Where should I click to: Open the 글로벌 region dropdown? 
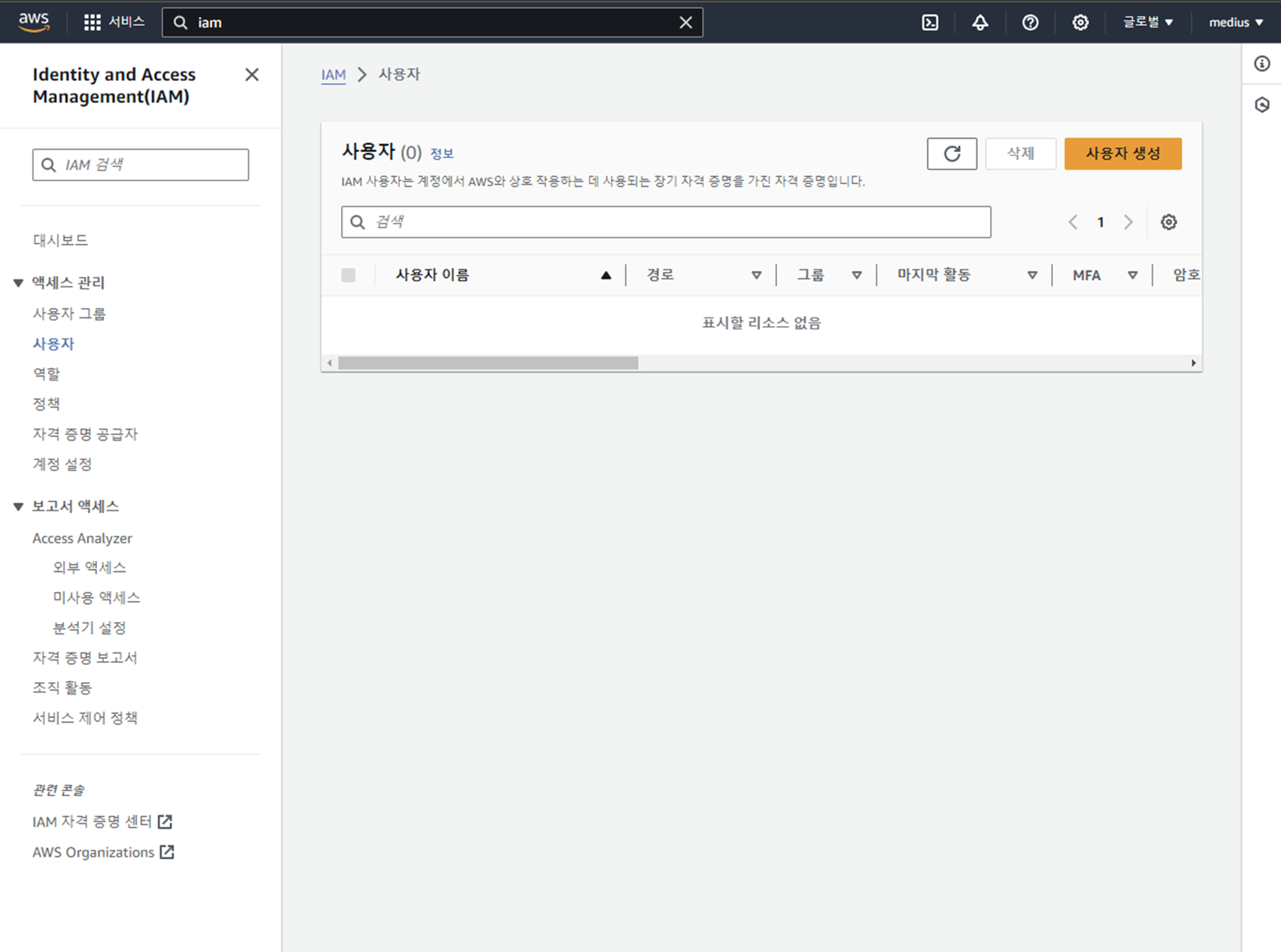(1147, 22)
